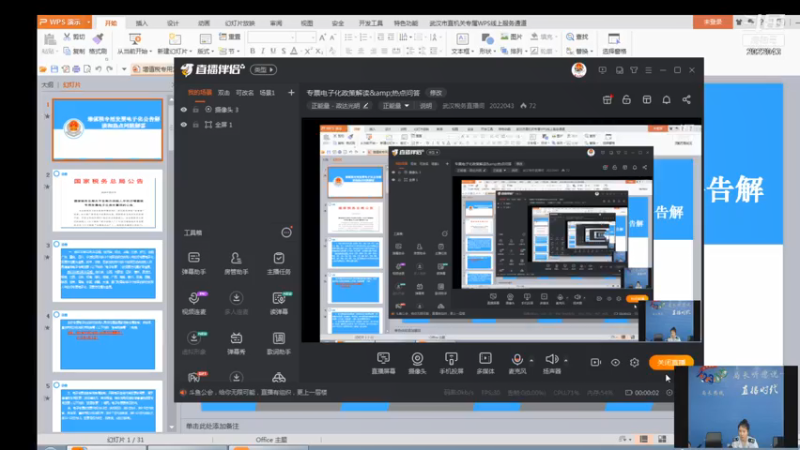Open 主播任务 tool
Viewport: 800px width, 450px height.
pos(279,263)
